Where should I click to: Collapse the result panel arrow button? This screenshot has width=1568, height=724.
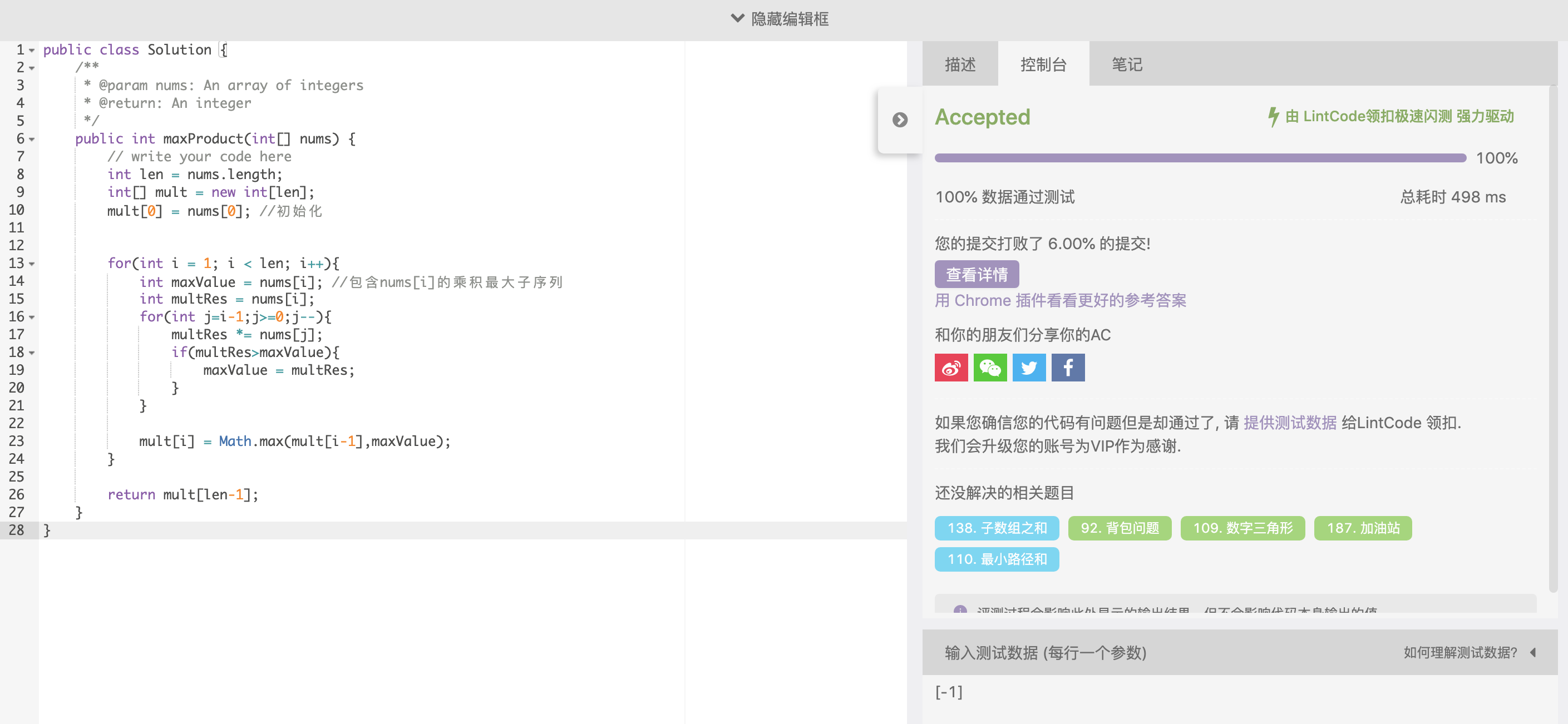tap(900, 120)
